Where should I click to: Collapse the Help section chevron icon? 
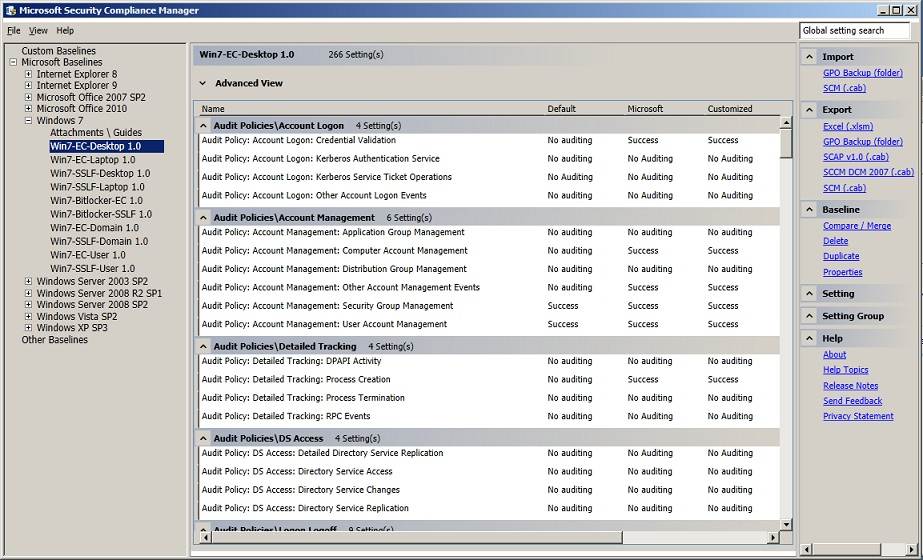click(x=810, y=339)
